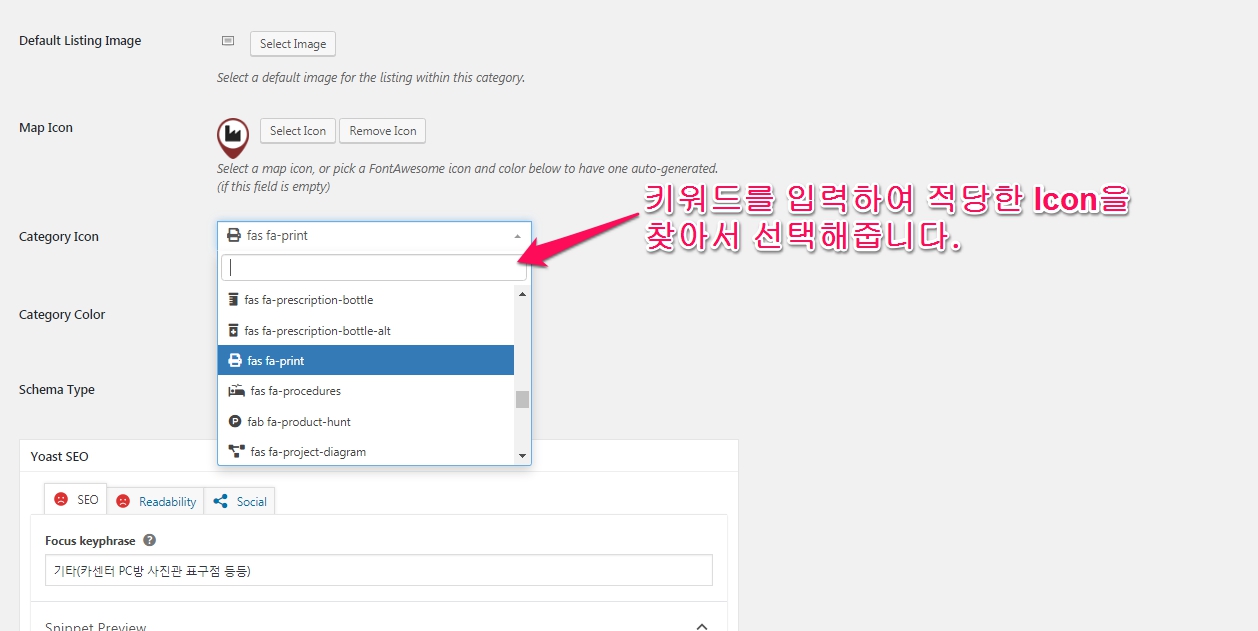
Task: Select the highlighted fas fa-print option
Action: click(x=366, y=361)
